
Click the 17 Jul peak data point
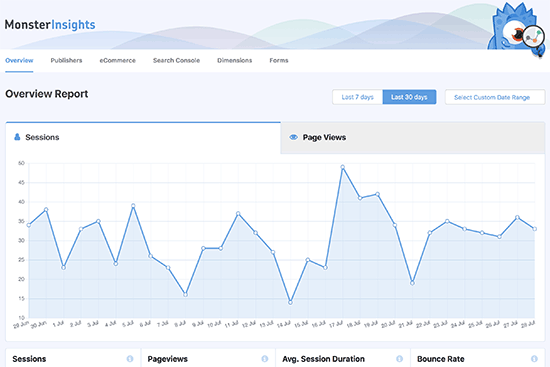coord(343,167)
